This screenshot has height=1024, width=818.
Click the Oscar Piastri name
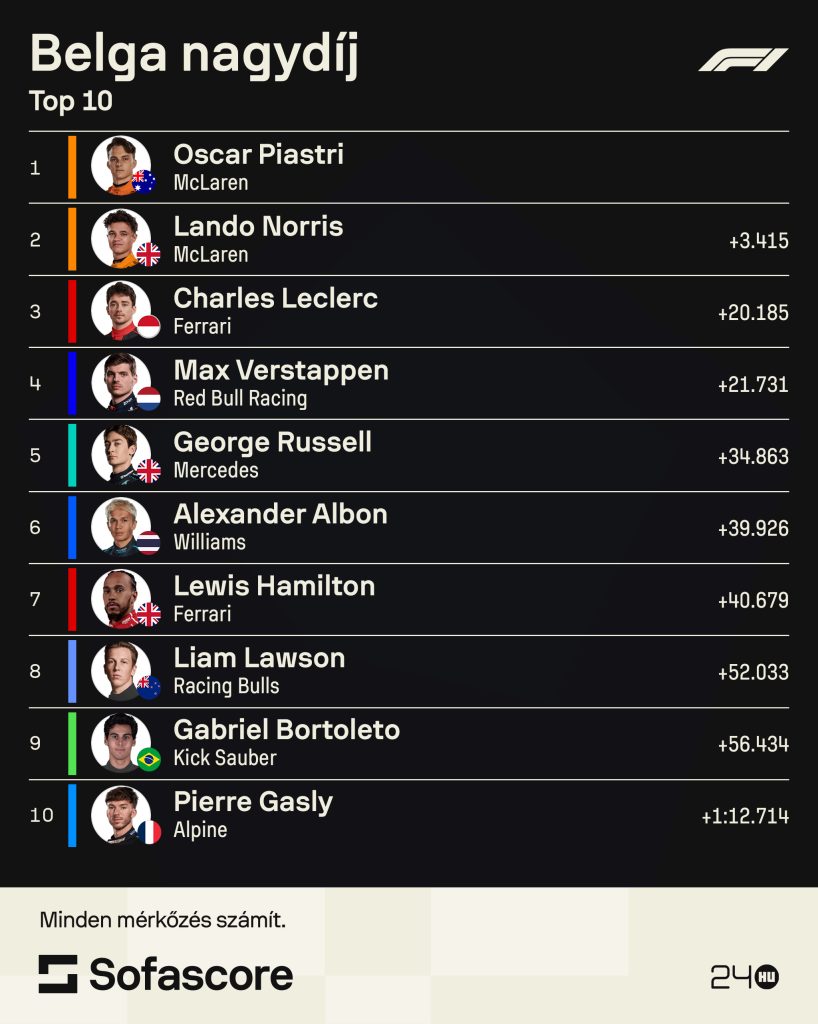click(258, 155)
